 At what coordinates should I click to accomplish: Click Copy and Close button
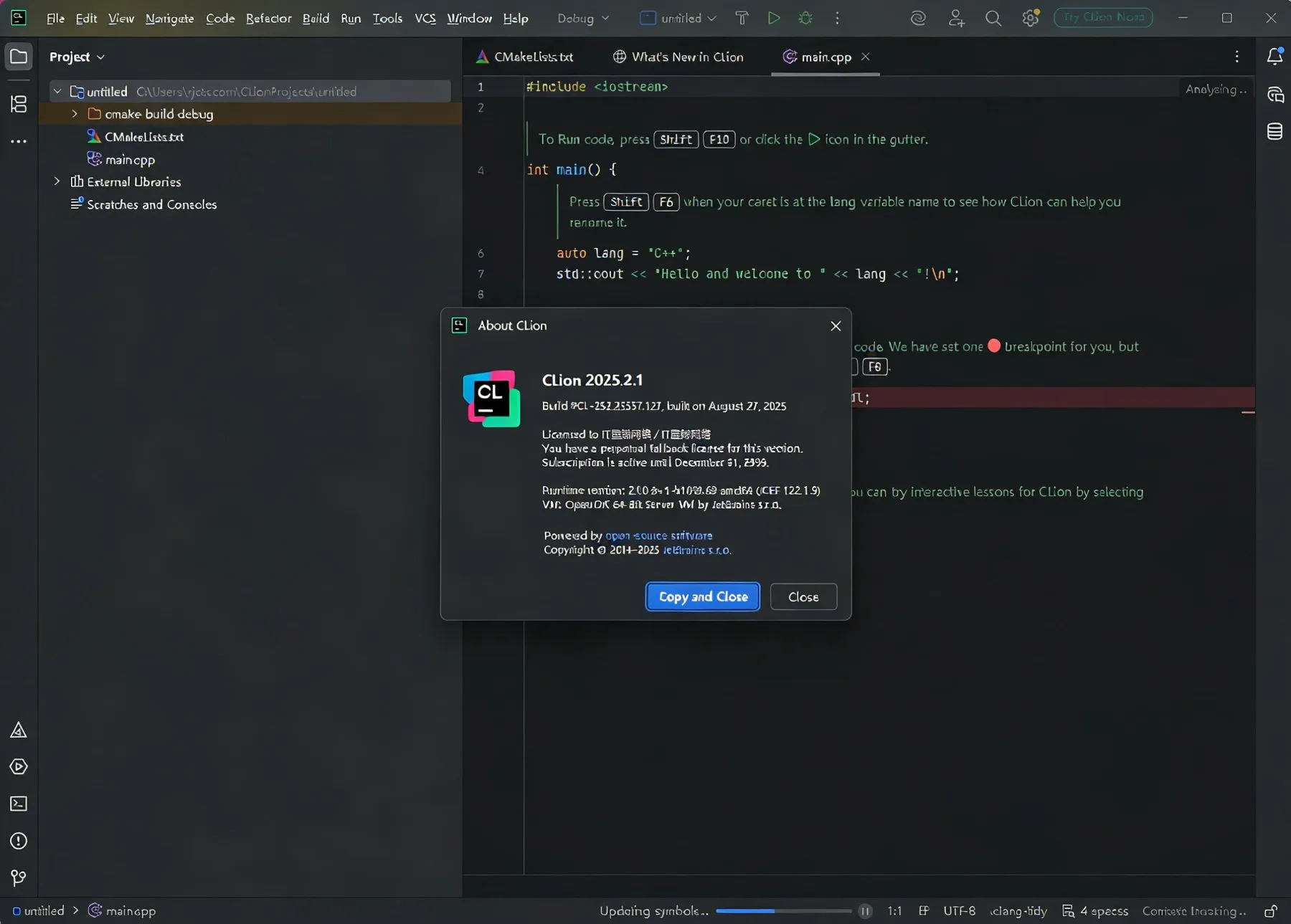tap(703, 596)
